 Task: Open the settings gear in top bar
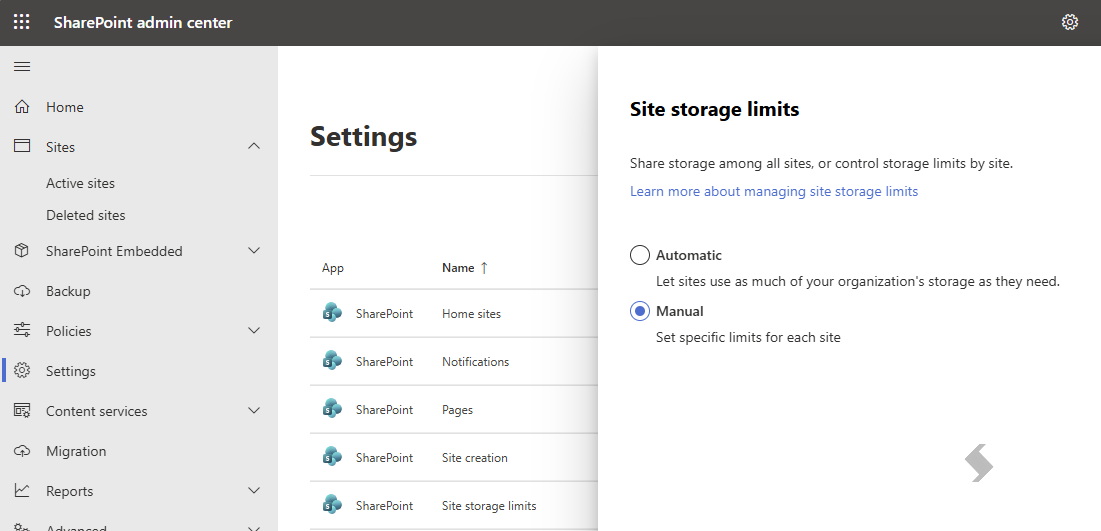(1069, 22)
